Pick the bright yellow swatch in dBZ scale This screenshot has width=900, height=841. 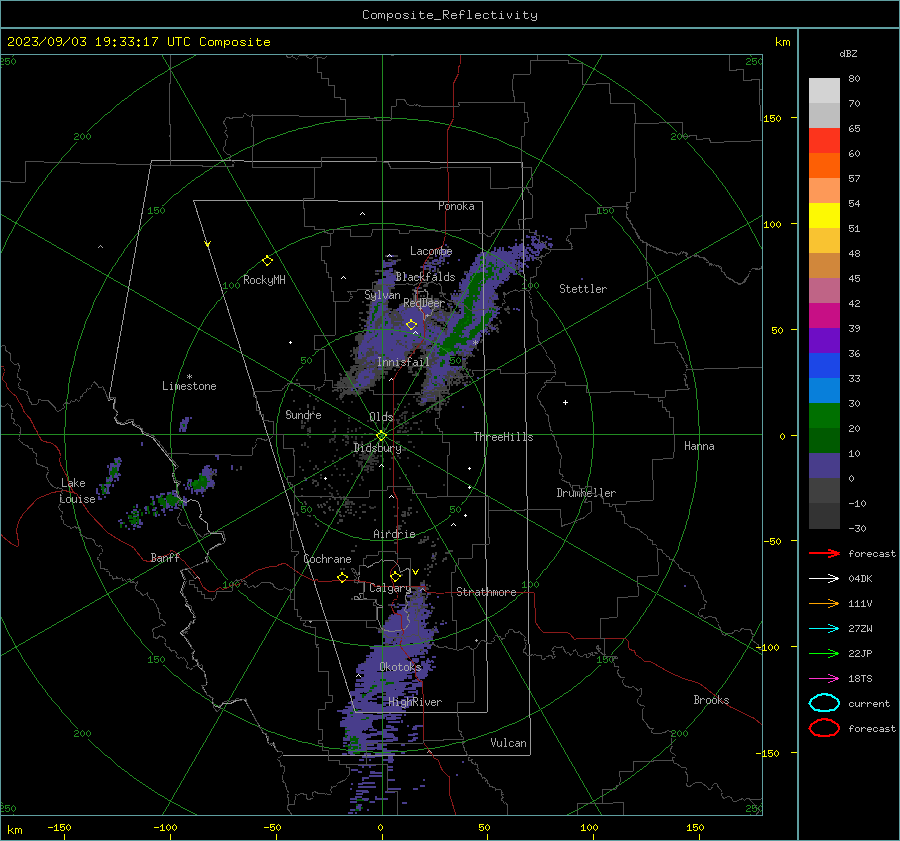pos(824,216)
